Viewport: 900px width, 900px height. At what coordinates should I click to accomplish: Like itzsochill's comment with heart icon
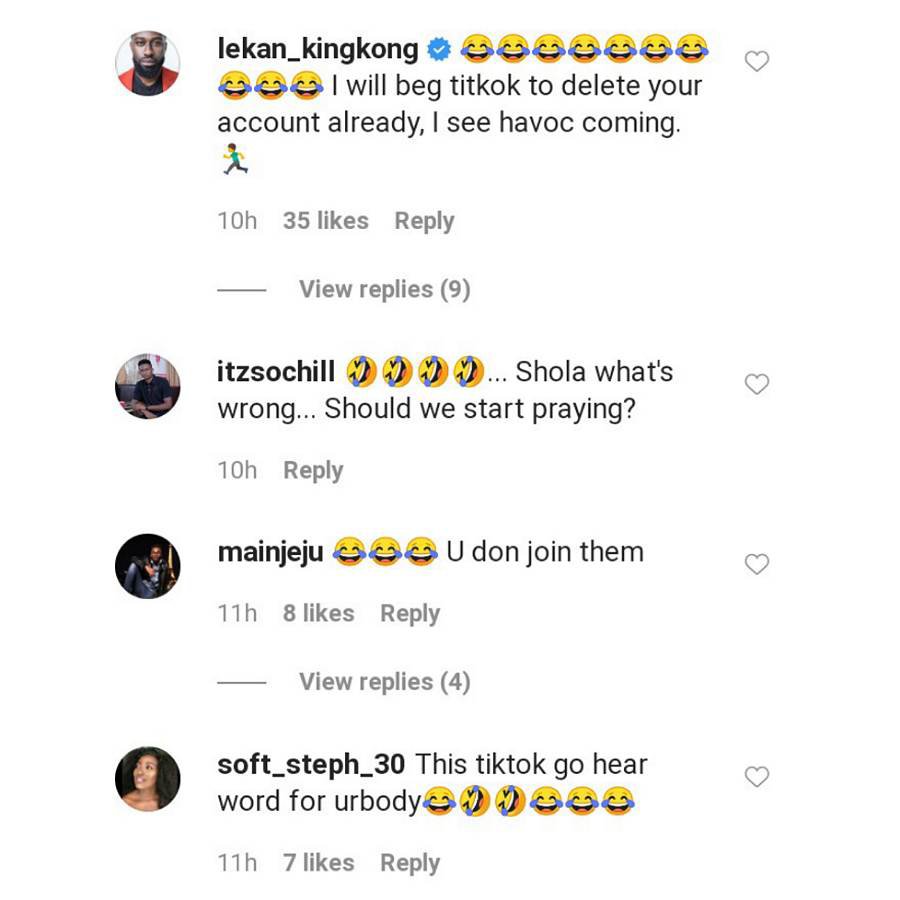point(757,384)
